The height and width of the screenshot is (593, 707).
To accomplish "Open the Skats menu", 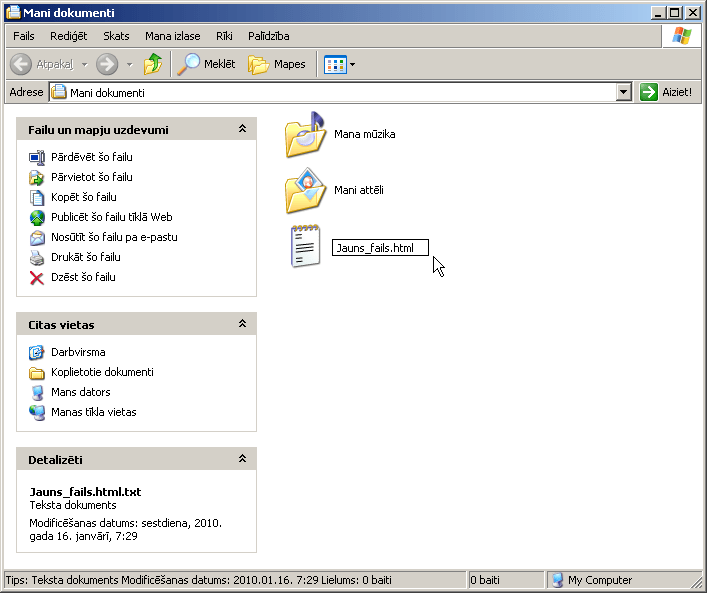I will tap(116, 36).
